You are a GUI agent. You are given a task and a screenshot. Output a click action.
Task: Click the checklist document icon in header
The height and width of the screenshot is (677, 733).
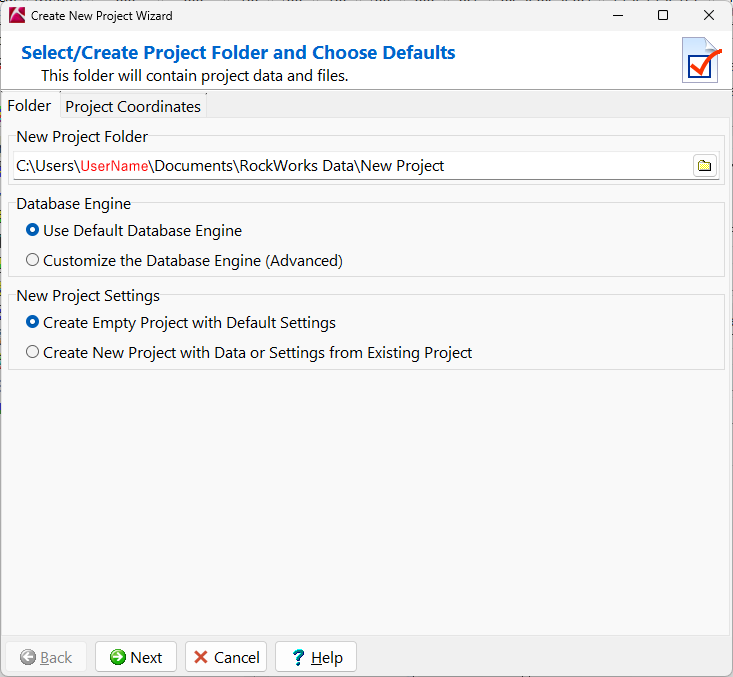(x=700, y=60)
